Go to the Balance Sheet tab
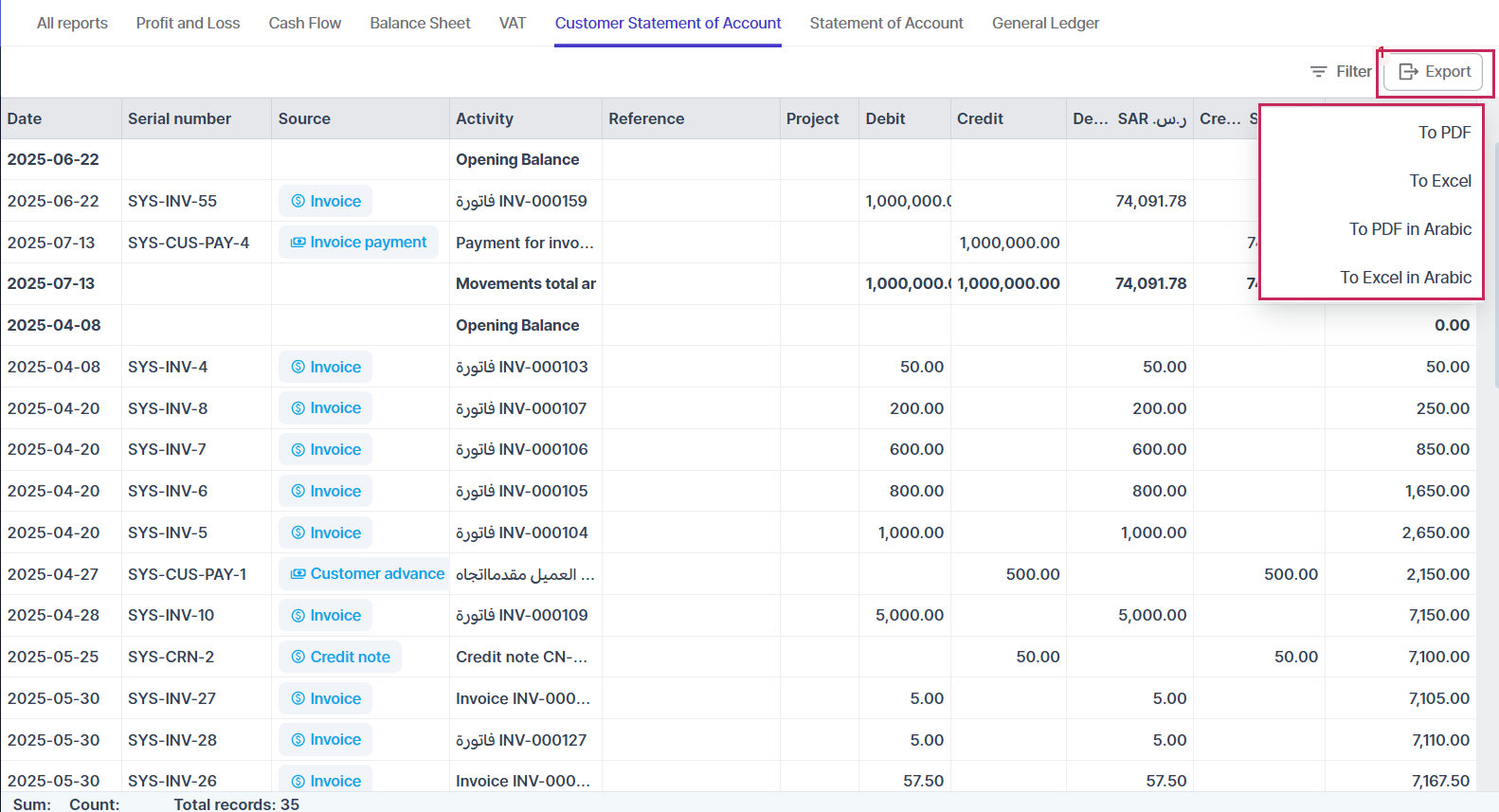The height and width of the screenshot is (812, 1499). (420, 23)
